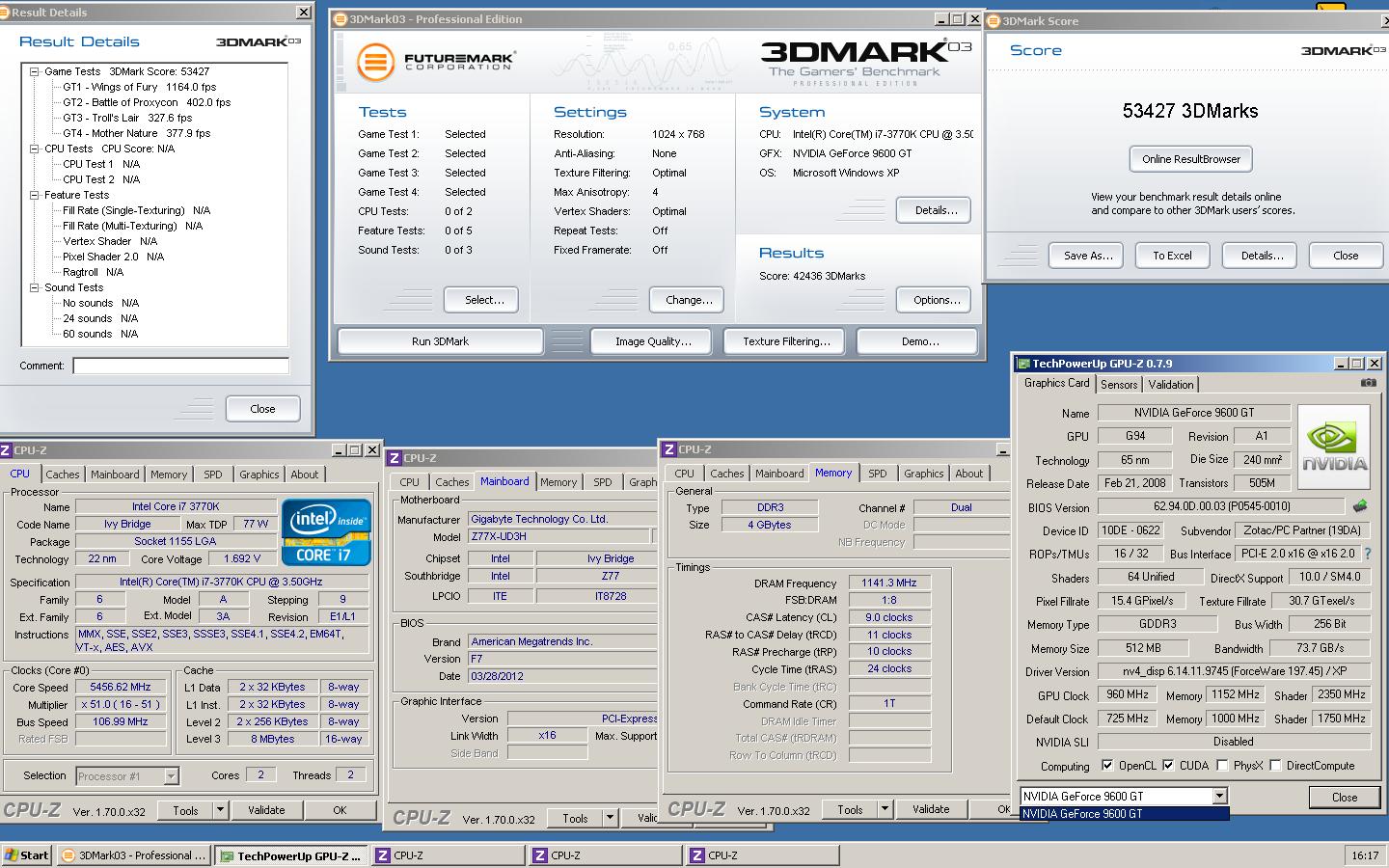Open the Processor #1 selection dropdown
This screenshot has height=868, width=1389.
point(171,775)
